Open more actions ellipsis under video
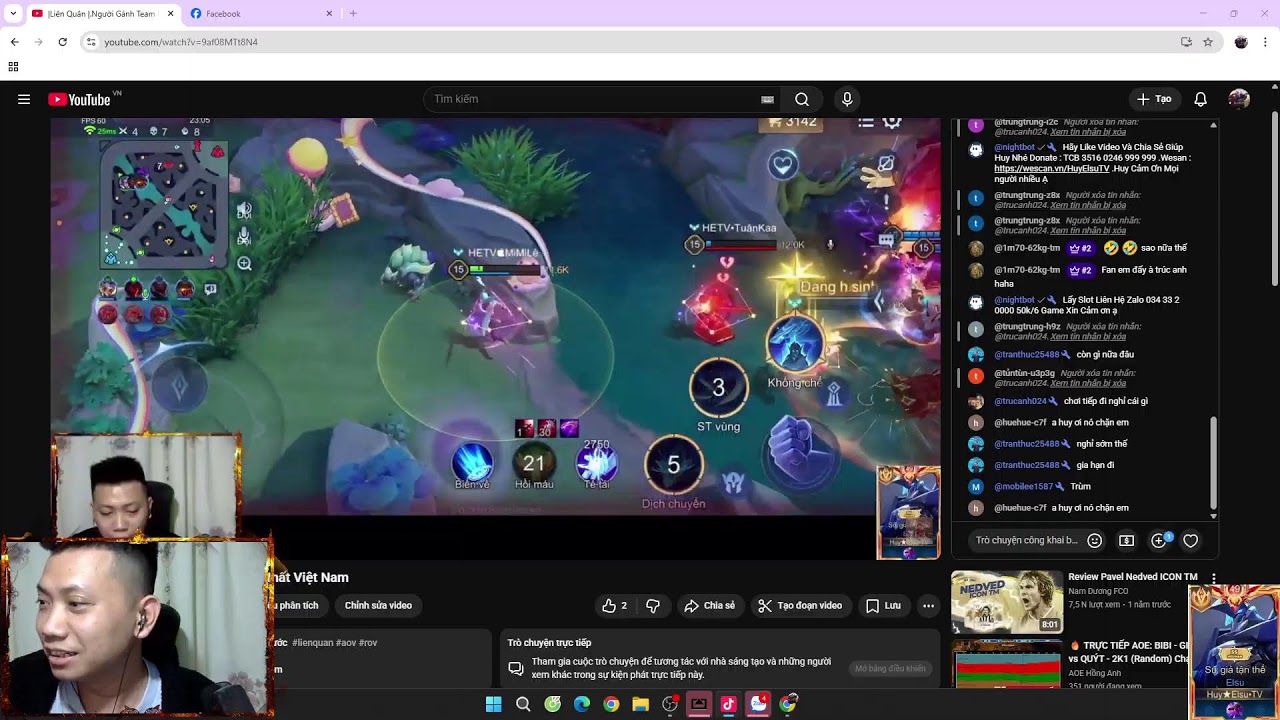The height and width of the screenshot is (720, 1280). click(x=929, y=606)
